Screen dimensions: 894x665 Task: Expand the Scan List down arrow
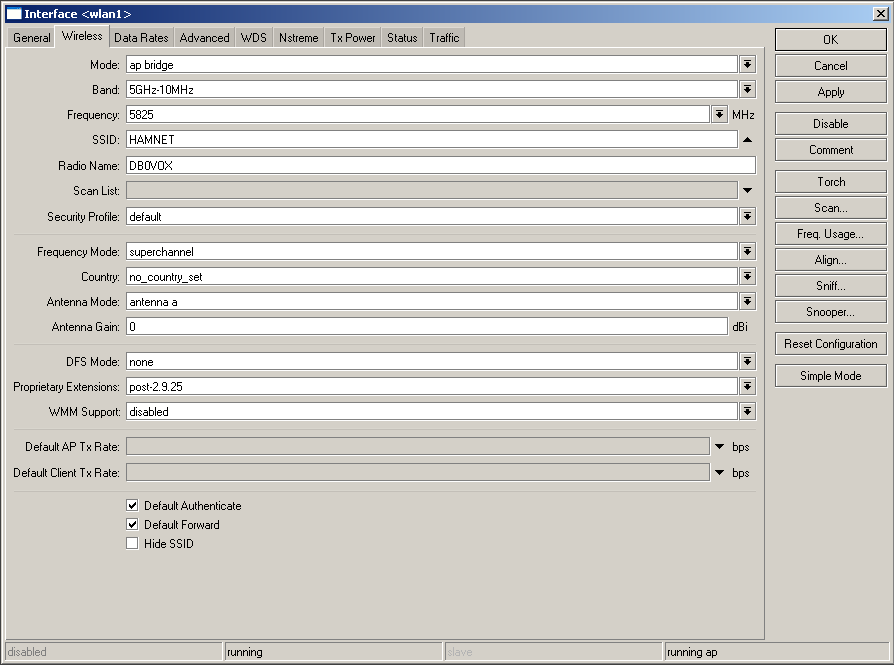click(747, 191)
